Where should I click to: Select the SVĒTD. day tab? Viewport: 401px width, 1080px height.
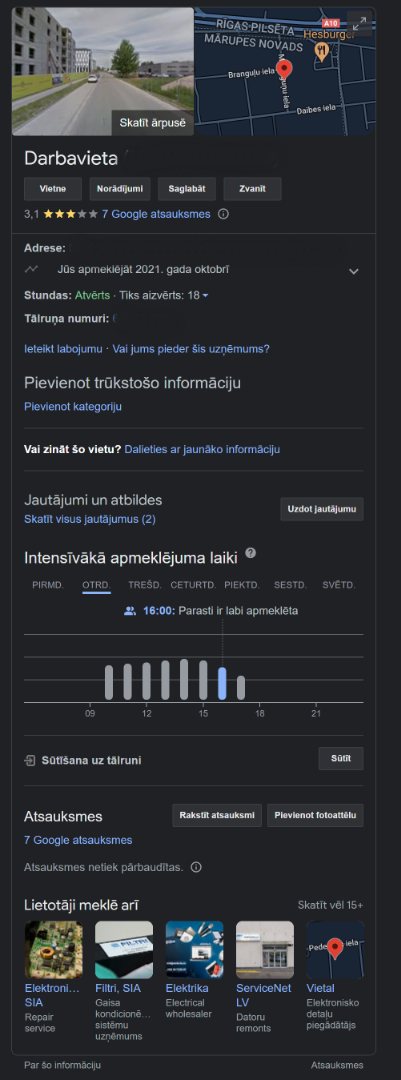tap(339, 585)
